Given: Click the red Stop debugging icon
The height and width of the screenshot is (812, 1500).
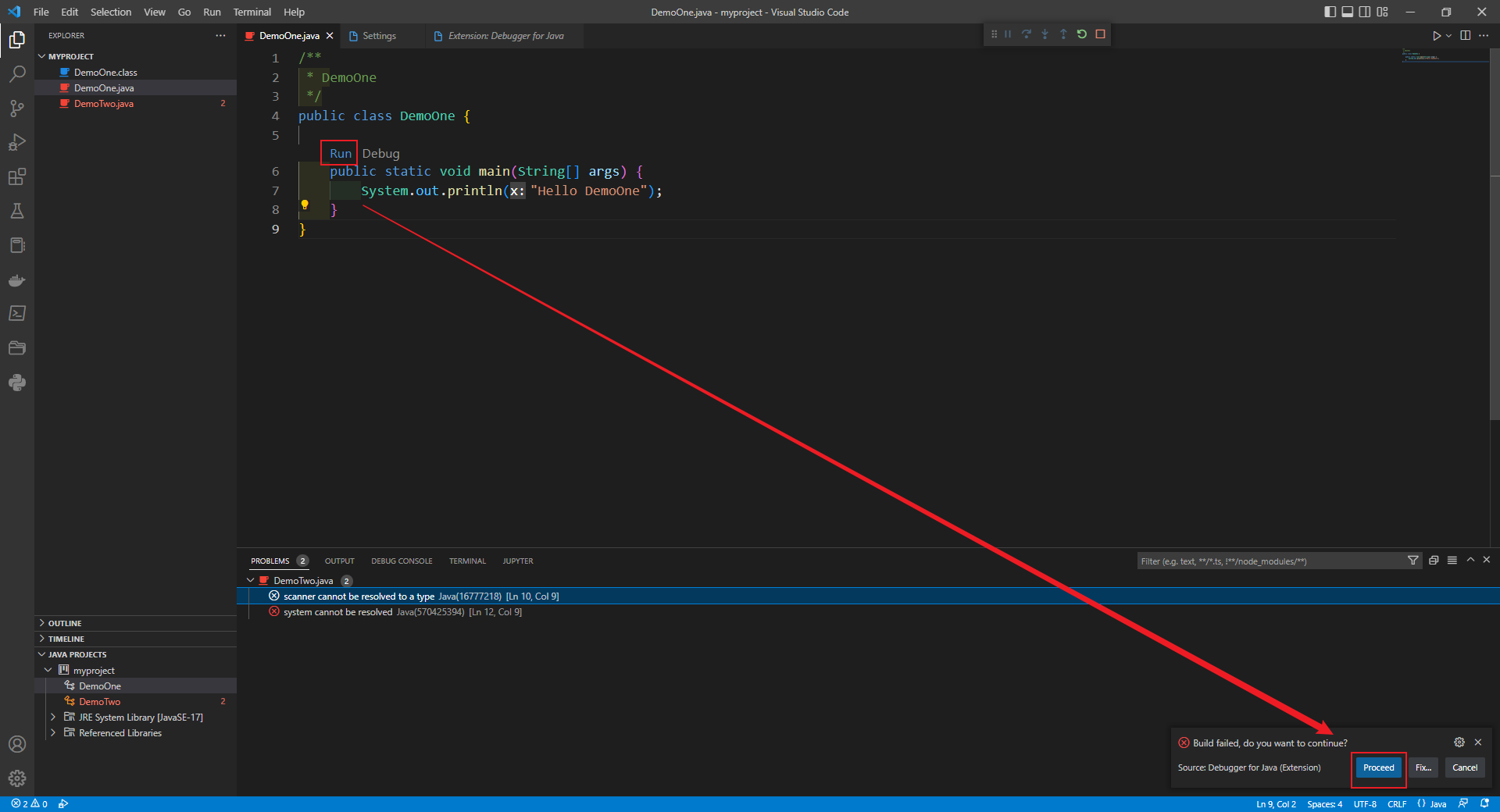Looking at the screenshot, I should pos(1101,34).
